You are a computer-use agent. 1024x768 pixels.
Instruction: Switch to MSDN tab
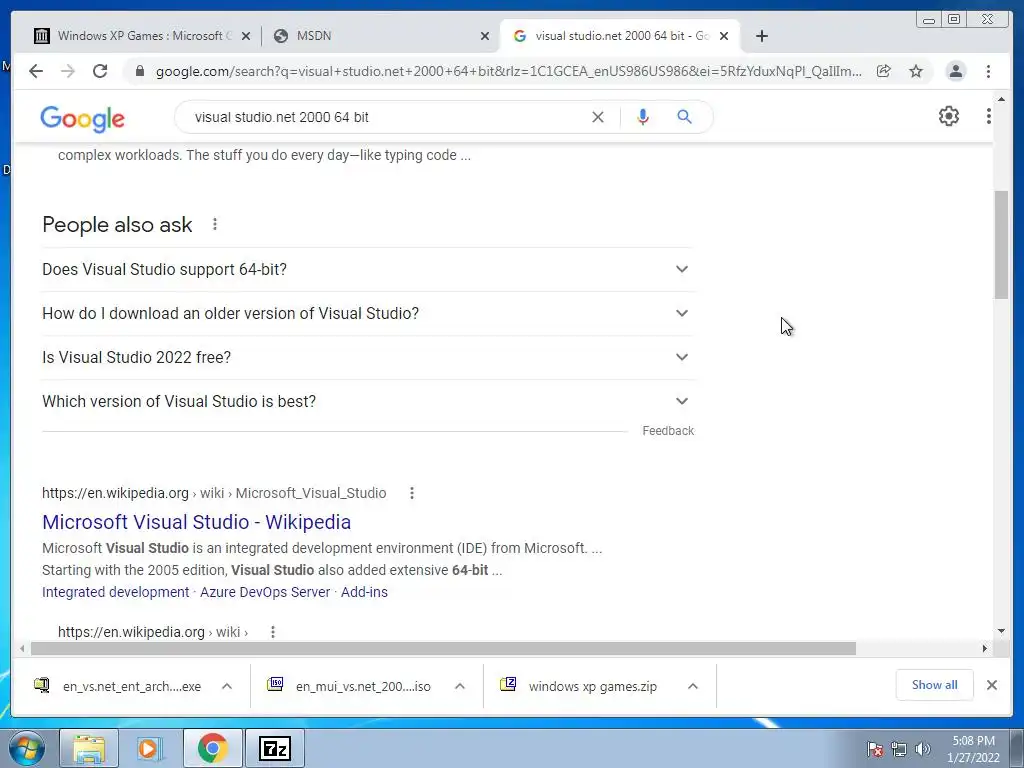[382, 36]
